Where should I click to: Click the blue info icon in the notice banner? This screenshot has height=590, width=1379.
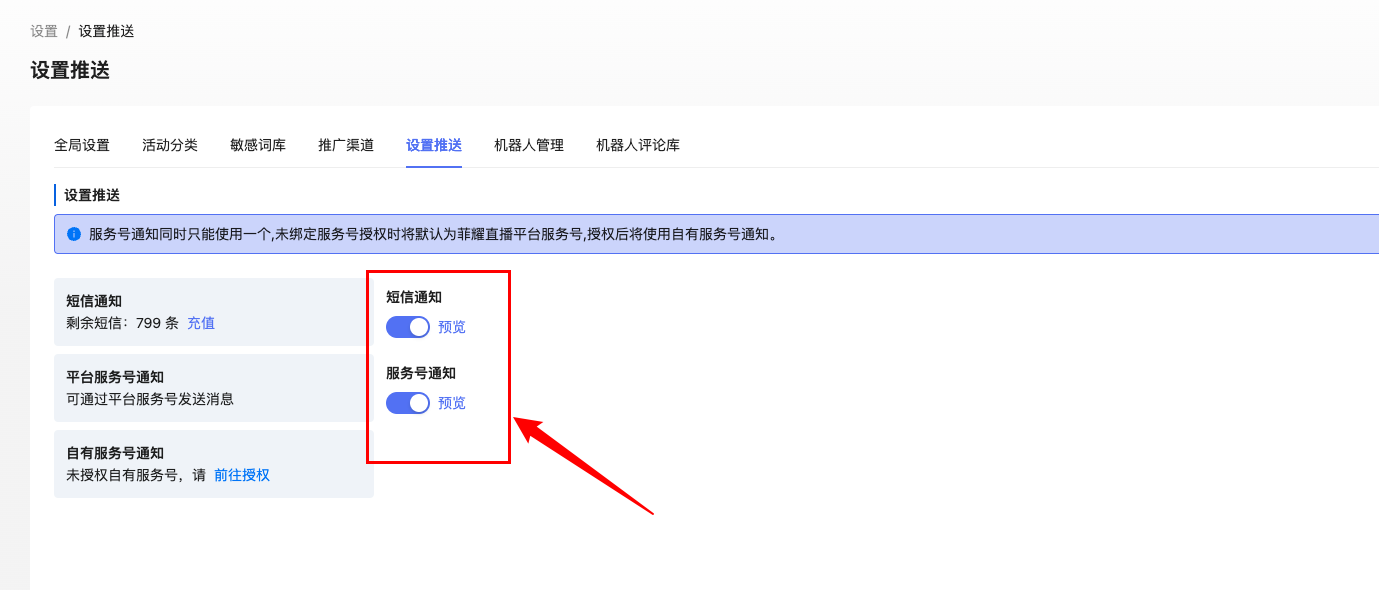(74, 234)
